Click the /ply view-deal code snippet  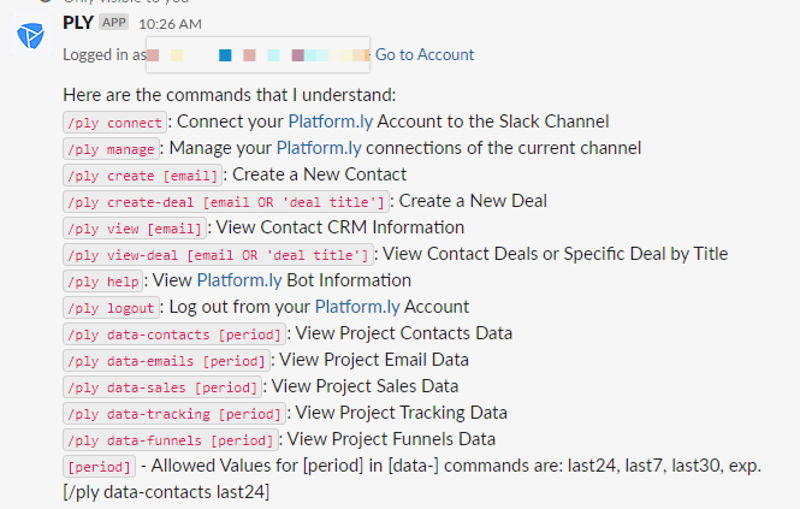(x=218, y=256)
